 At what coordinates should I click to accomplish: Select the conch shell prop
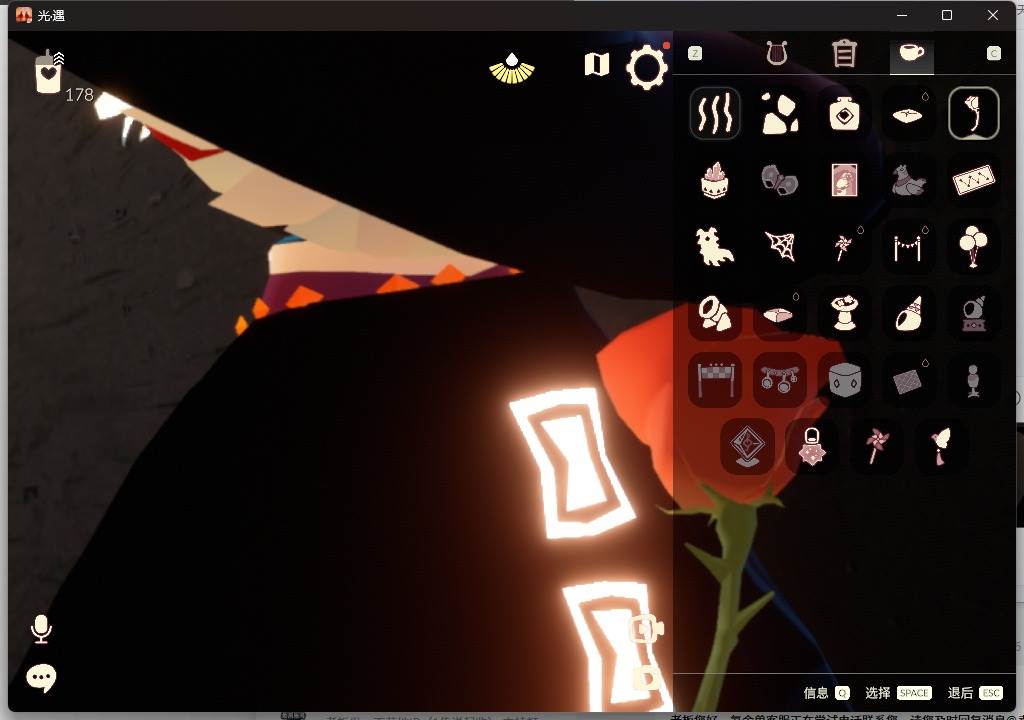[x=908, y=313]
